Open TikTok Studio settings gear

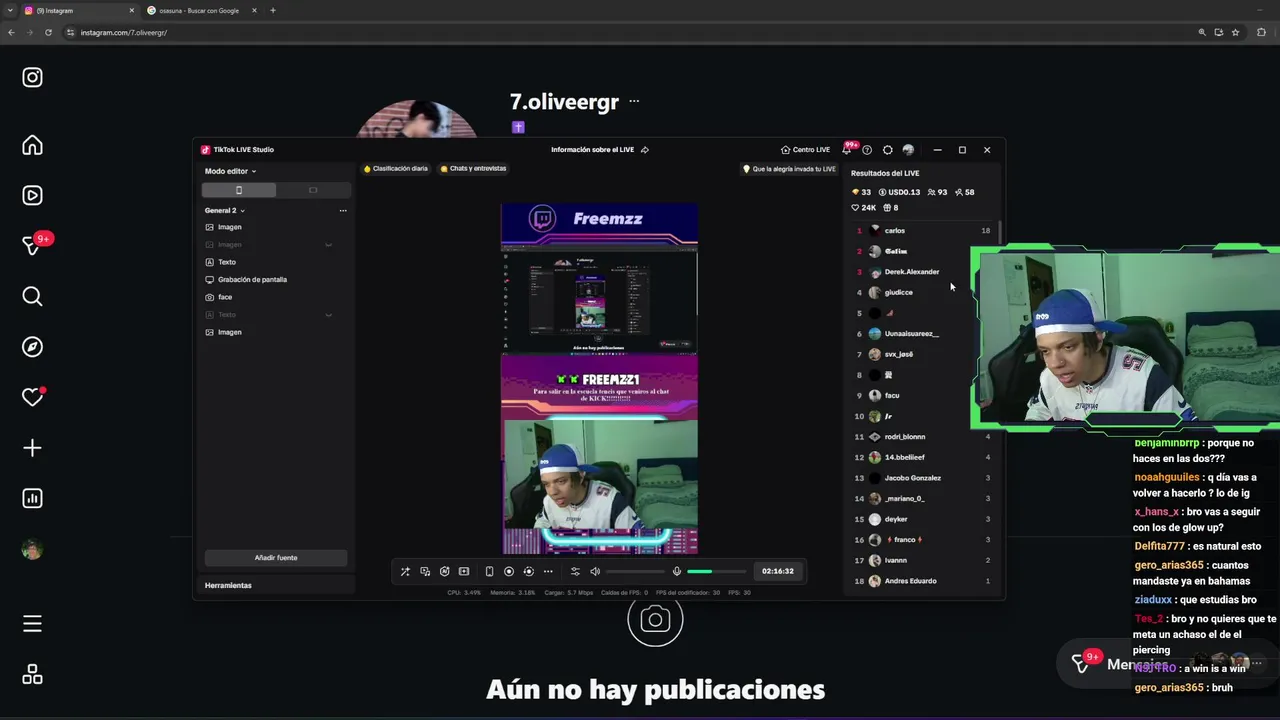point(887,150)
